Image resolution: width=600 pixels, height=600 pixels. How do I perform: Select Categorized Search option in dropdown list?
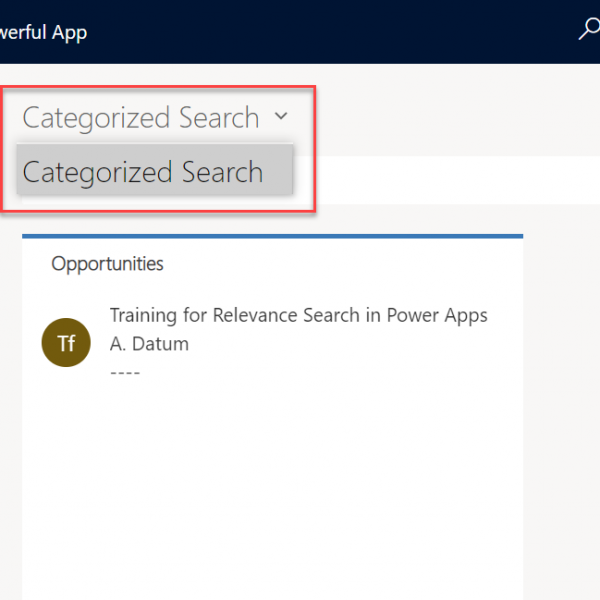[x=155, y=170]
